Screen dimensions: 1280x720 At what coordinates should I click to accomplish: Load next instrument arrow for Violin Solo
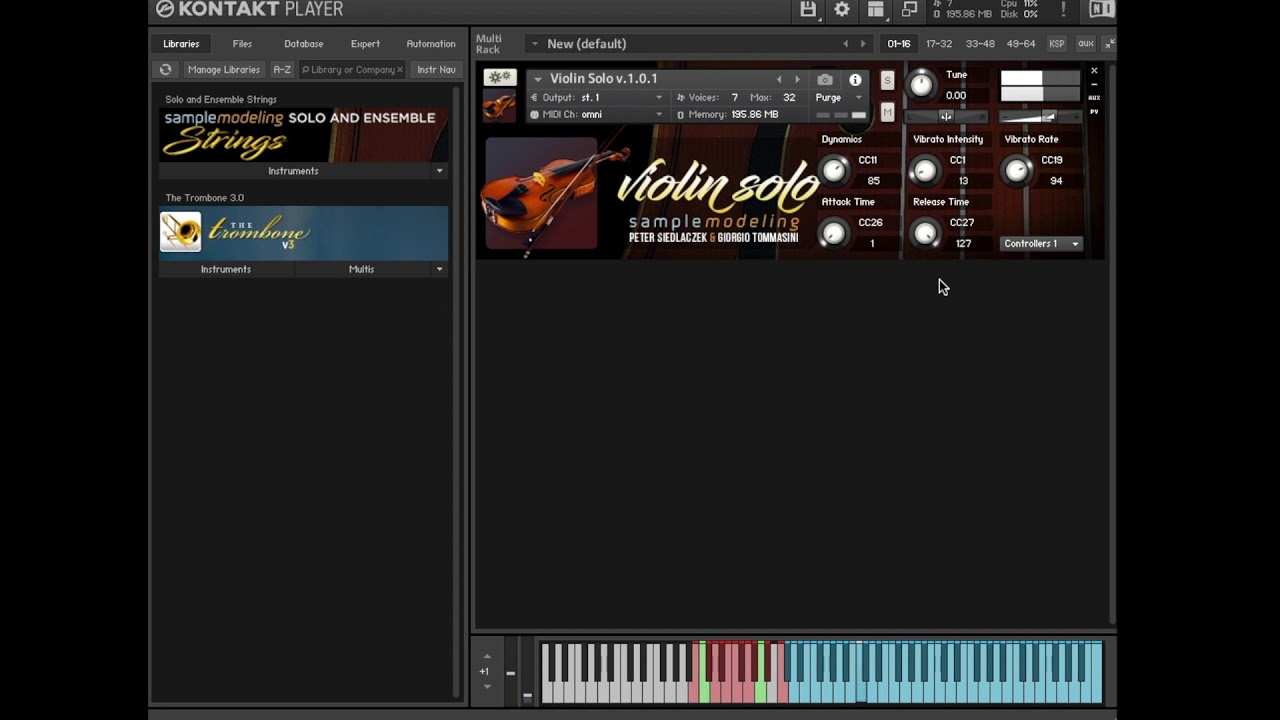click(797, 79)
